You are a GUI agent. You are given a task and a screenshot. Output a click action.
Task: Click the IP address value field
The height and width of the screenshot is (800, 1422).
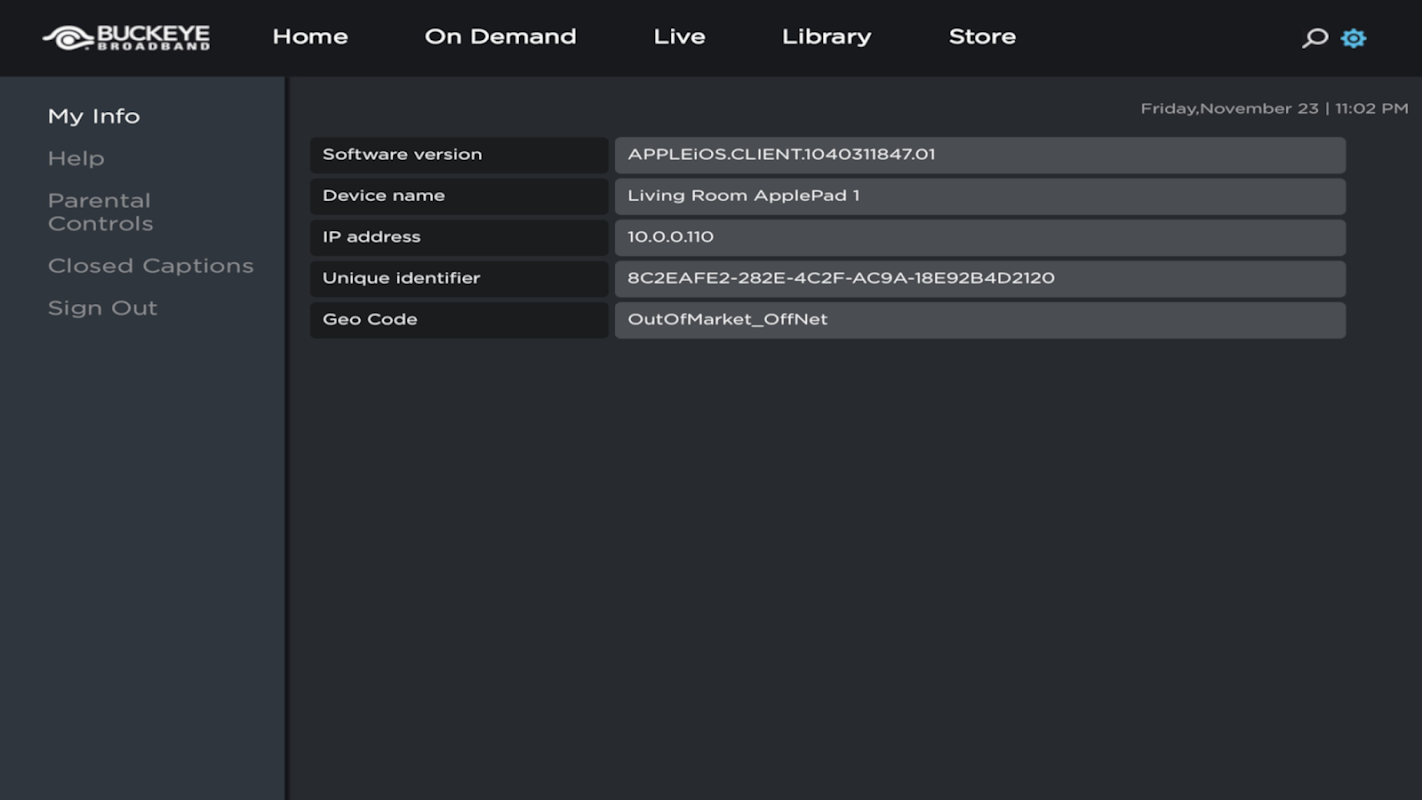(980, 237)
